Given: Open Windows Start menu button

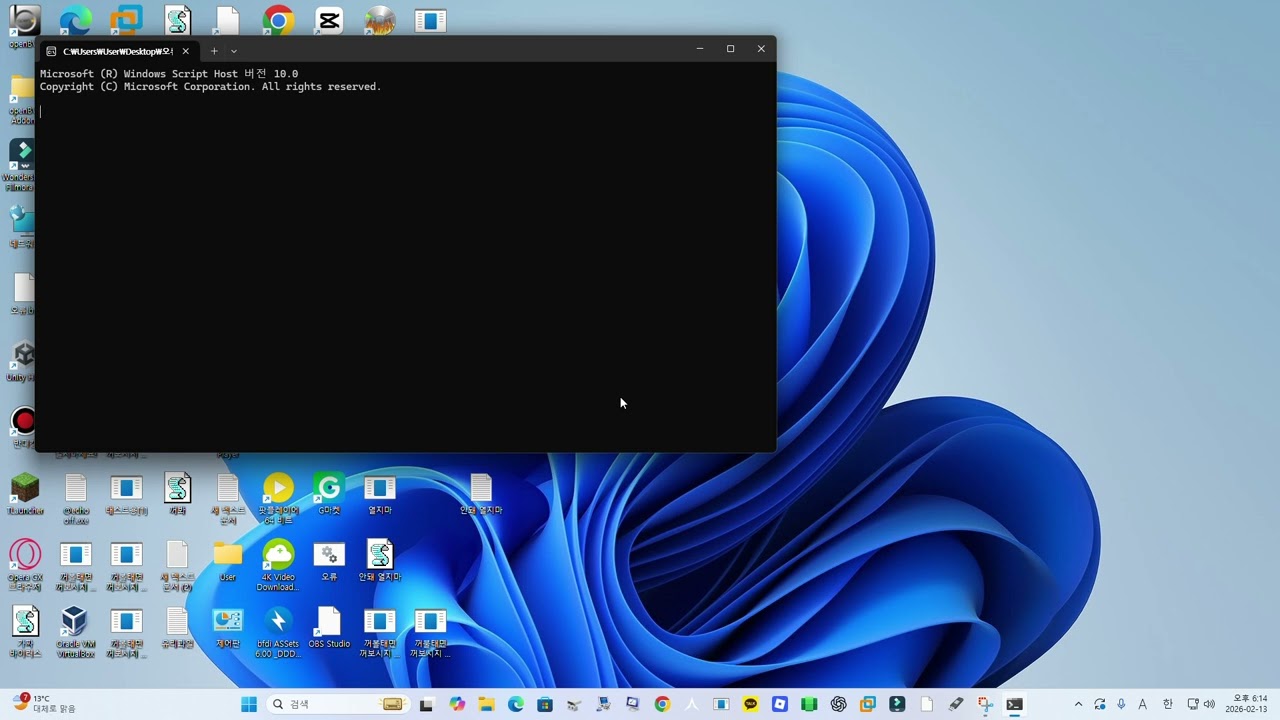Looking at the screenshot, I should [x=249, y=704].
